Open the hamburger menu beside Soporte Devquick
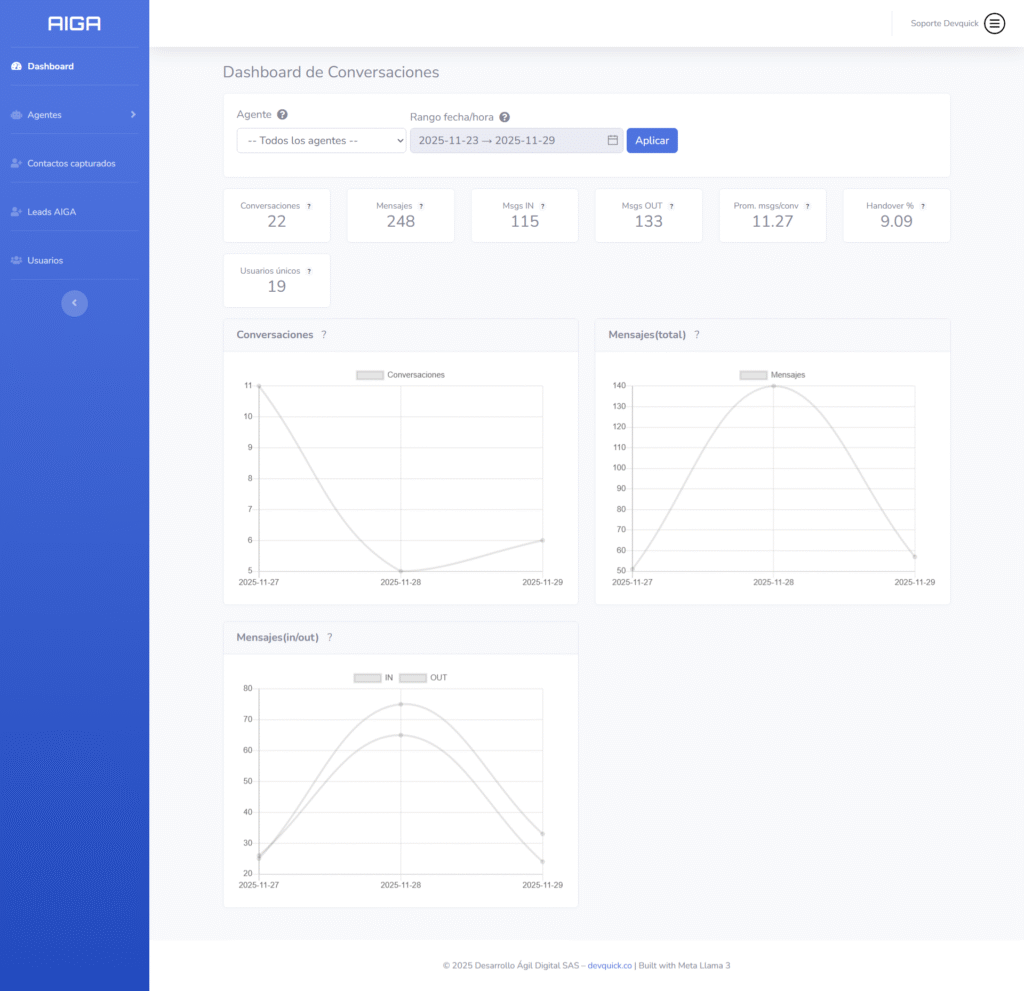The width and height of the screenshot is (1024, 991). (994, 23)
